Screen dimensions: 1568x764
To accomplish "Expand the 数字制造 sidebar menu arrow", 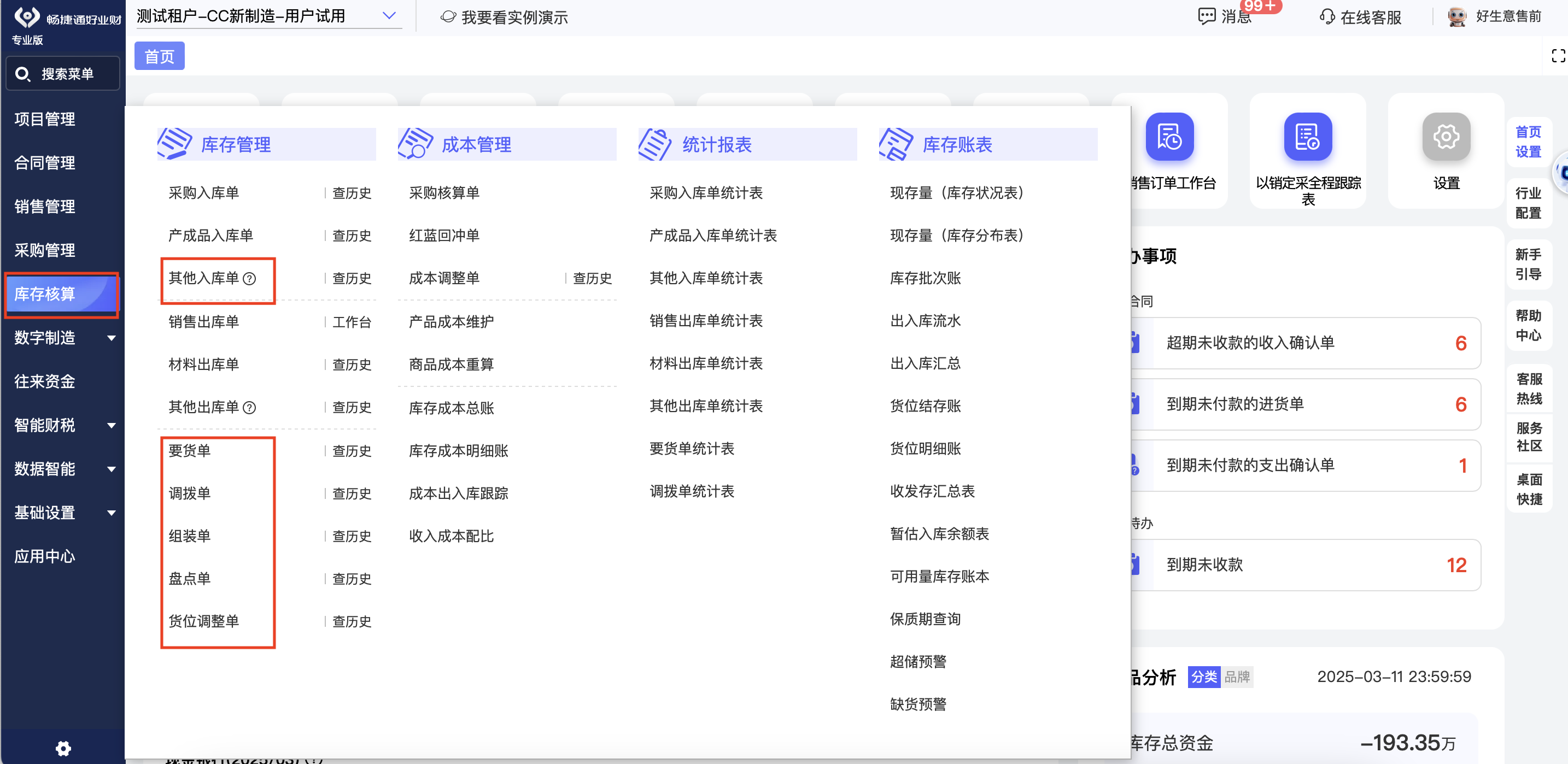I will pos(112,338).
